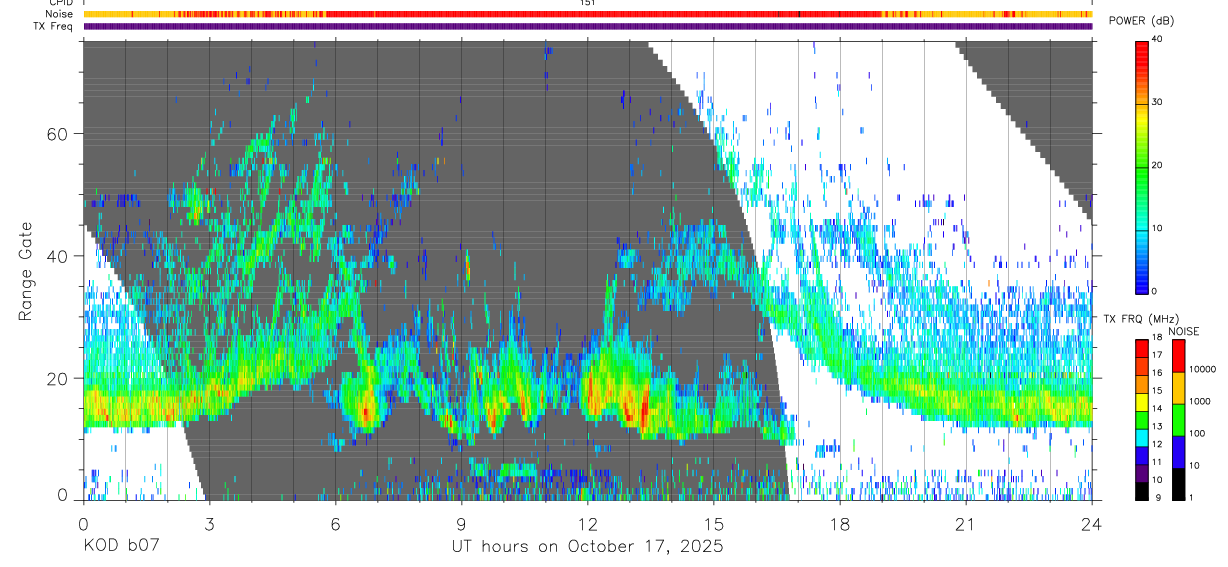The width and height of the screenshot is (1228, 567).
Task: Click x-axis tick label 12
Action: [x=587, y=523]
